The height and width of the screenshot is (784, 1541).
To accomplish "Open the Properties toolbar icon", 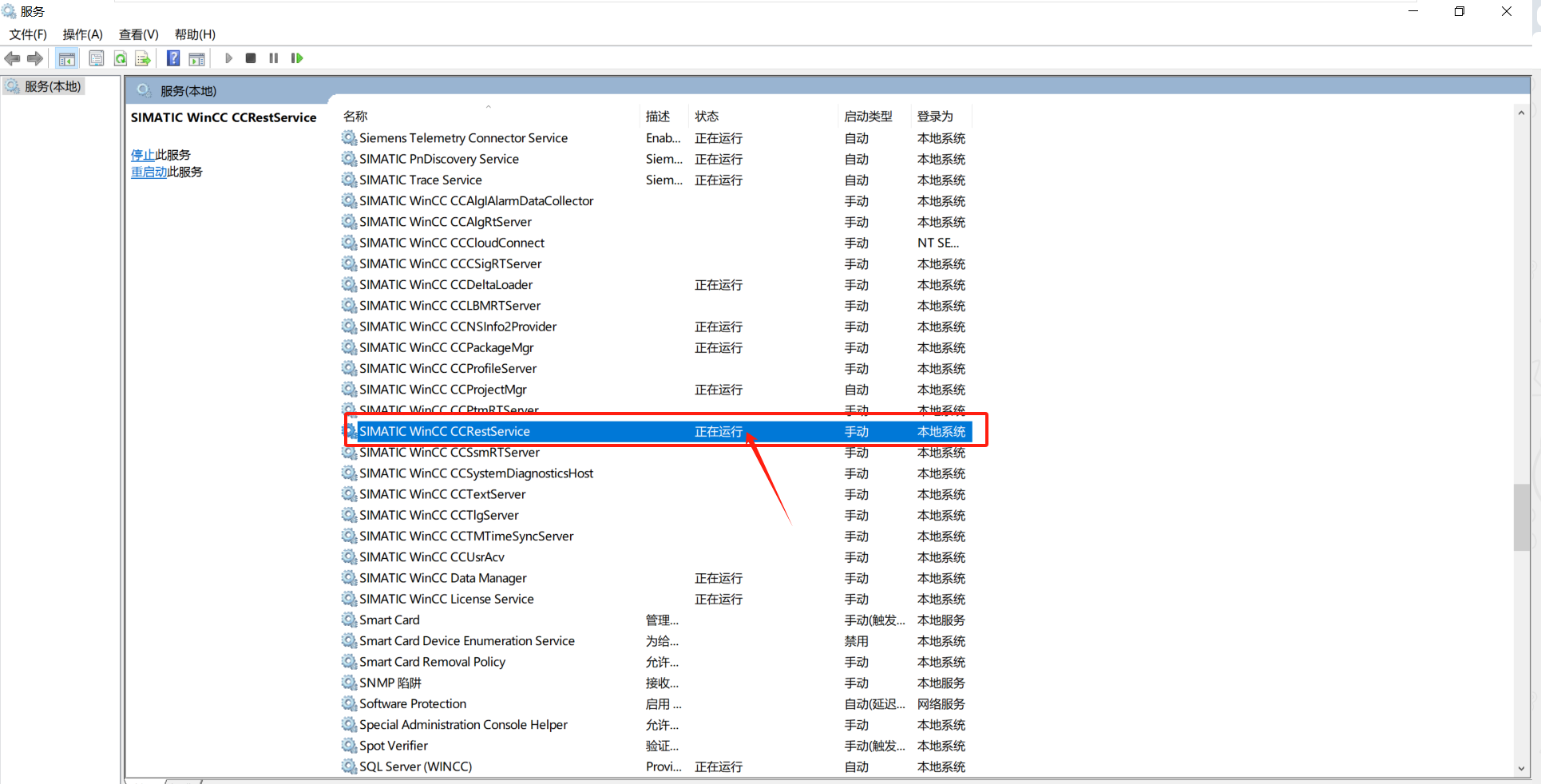I will click(97, 58).
